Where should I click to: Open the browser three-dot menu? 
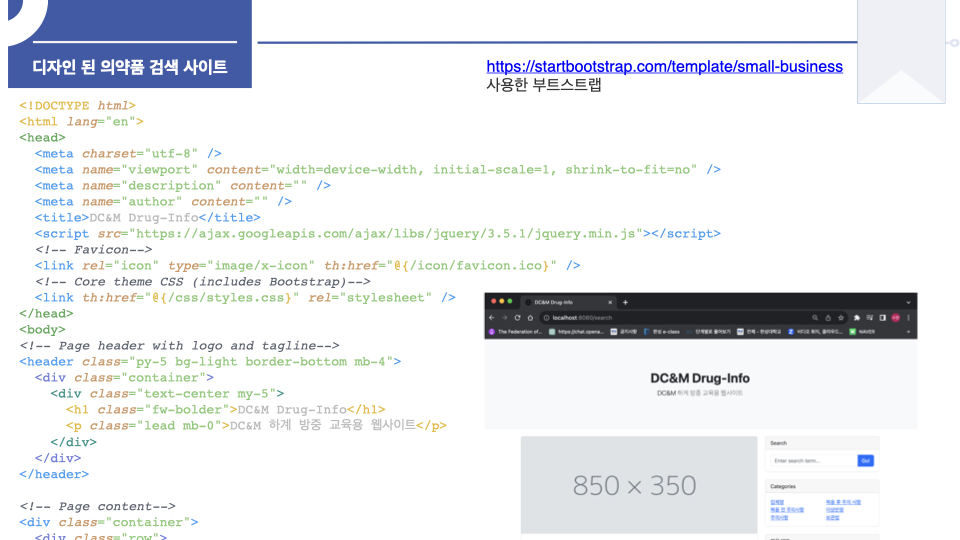(909, 318)
